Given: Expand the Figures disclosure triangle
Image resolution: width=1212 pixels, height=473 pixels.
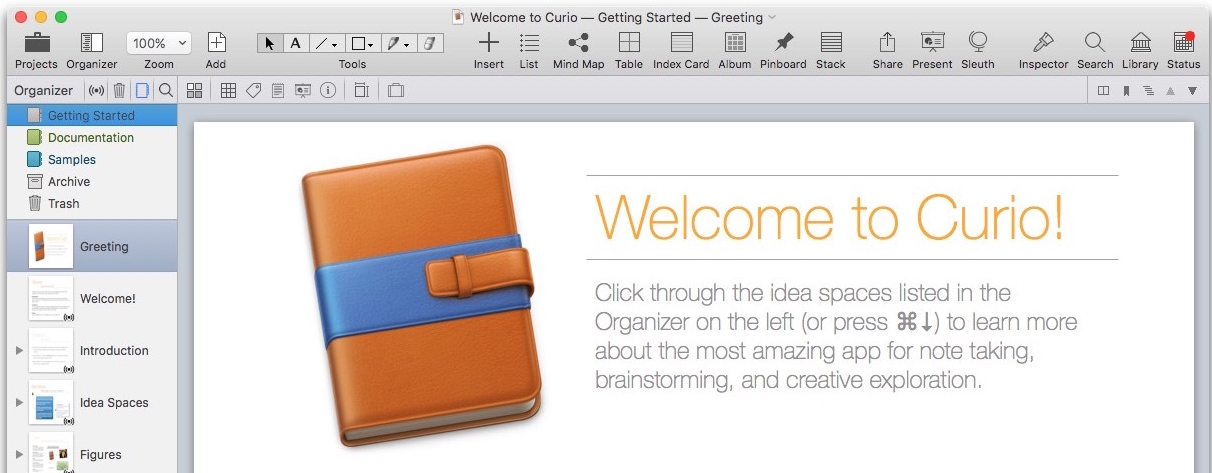Looking at the screenshot, I should pos(18,454).
